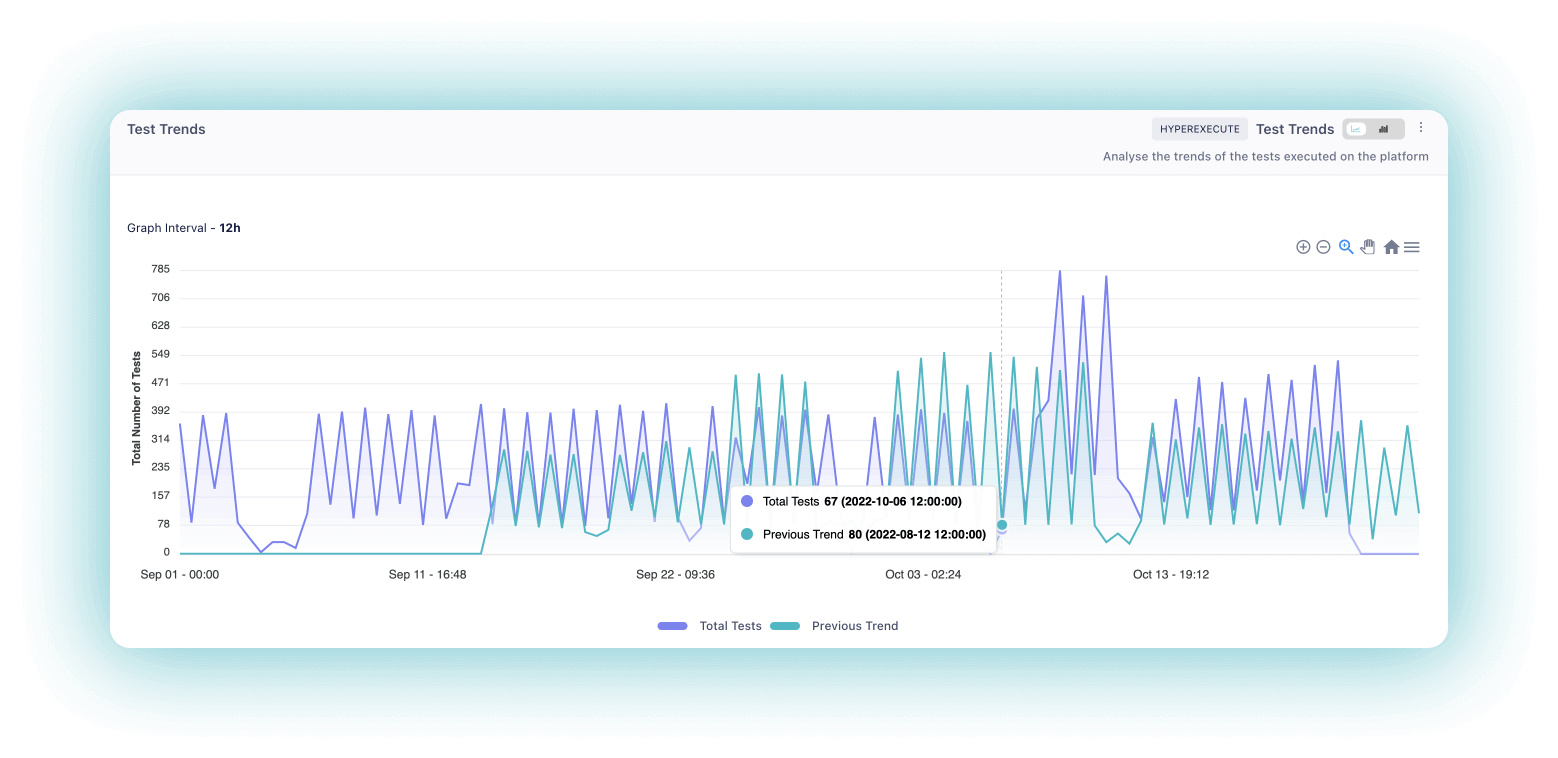
Task: Toggle the chart type switcher control
Action: [1370, 128]
